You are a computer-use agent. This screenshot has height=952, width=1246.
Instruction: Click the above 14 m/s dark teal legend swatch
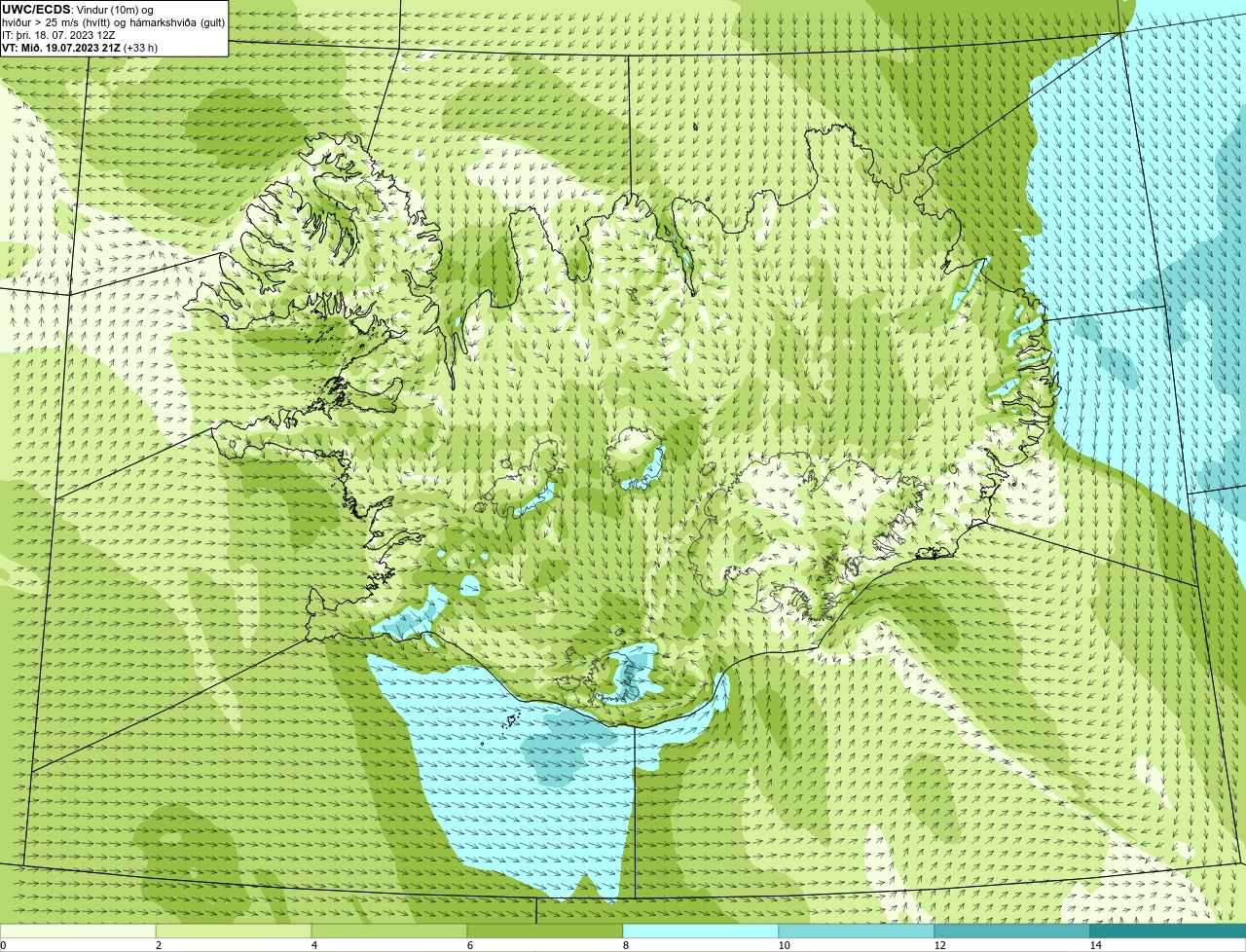pos(1168,931)
